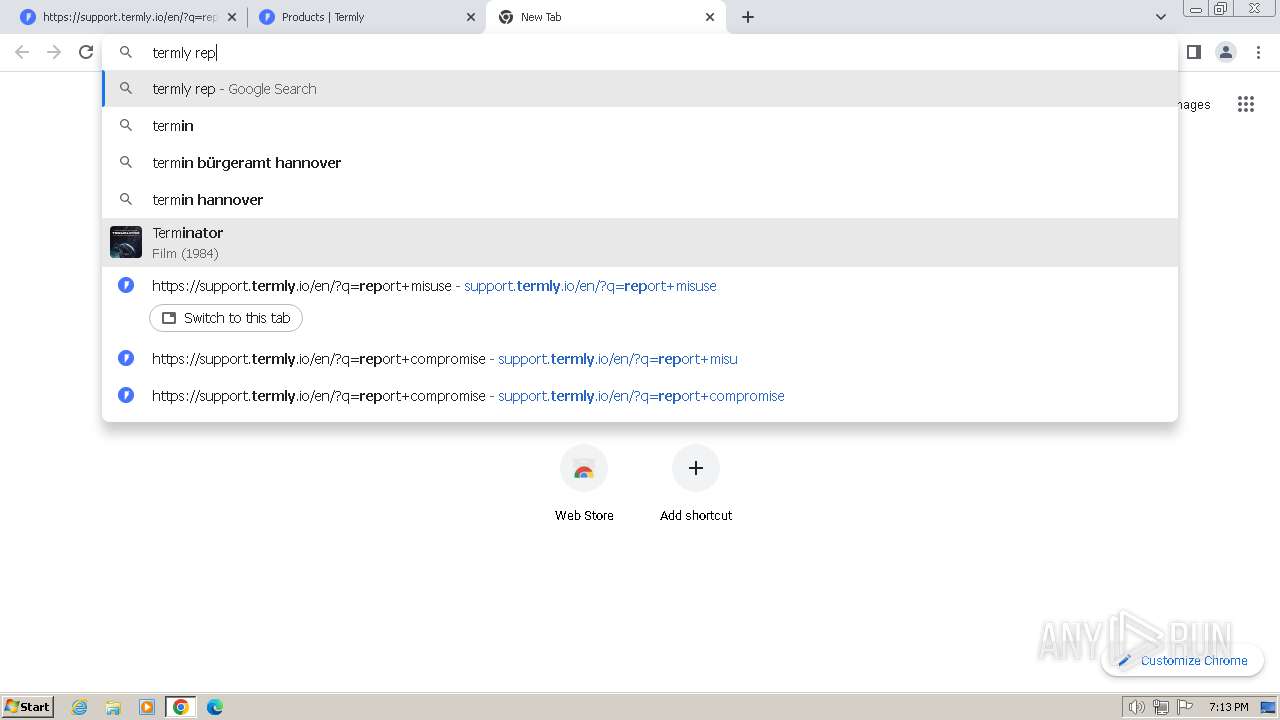Click the Termly favicon on the report+misuse row
Screen dimensions: 1280x720
pos(126,285)
